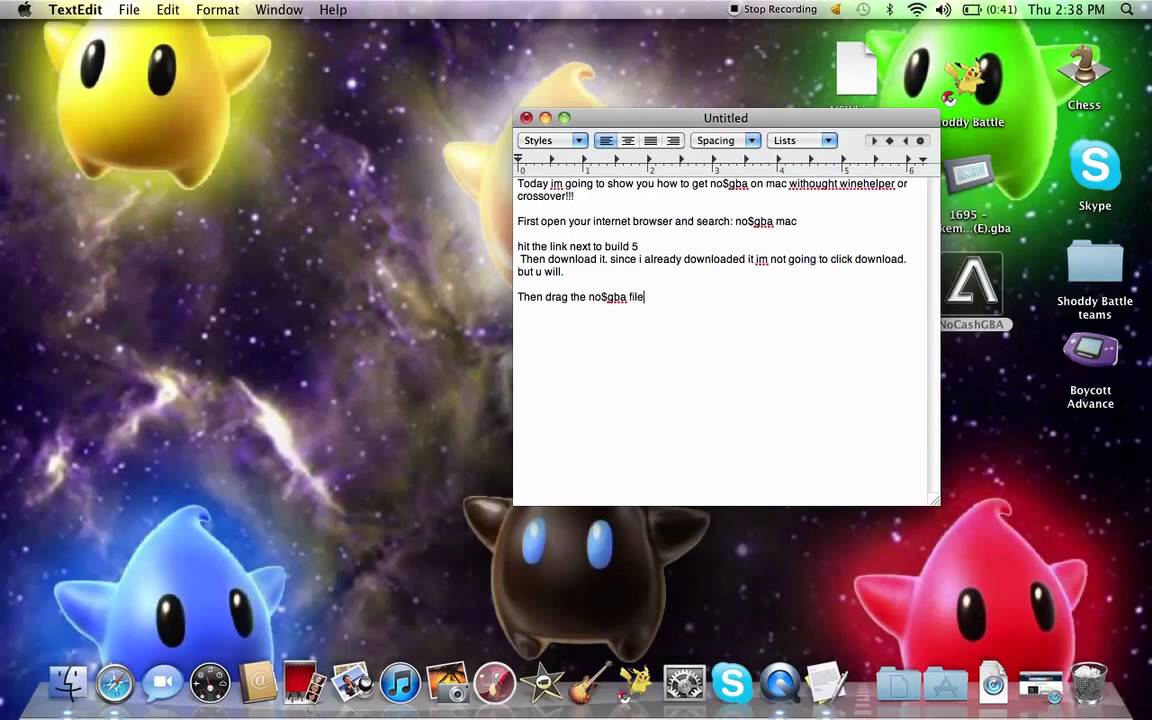Image resolution: width=1152 pixels, height=720 pixels.
Task: Open the Wi-Fi status menu
Action: pos(916,10)
